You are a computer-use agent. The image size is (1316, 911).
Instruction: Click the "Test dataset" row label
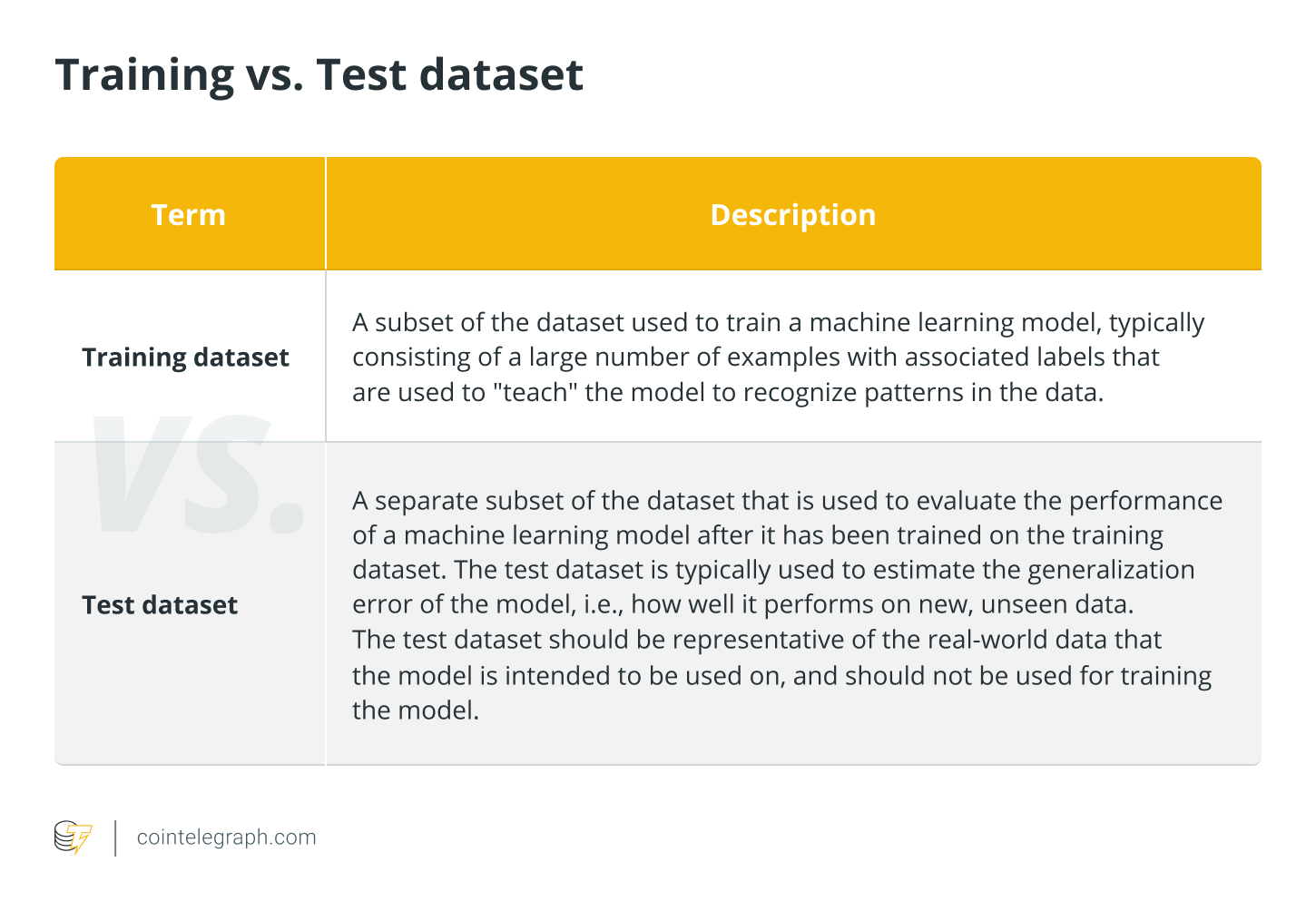coord(160,605)
